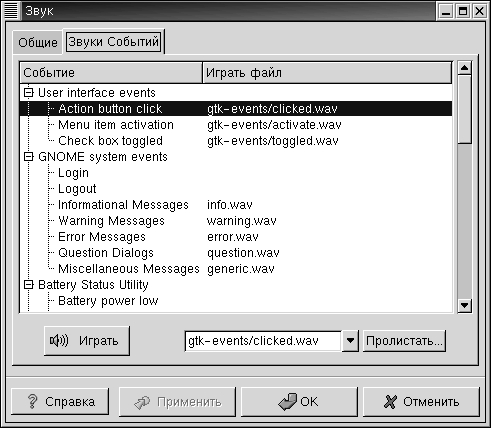Click the Применить button
The height and width of the screenshot is (428, 491).
(x=177, y=402)
